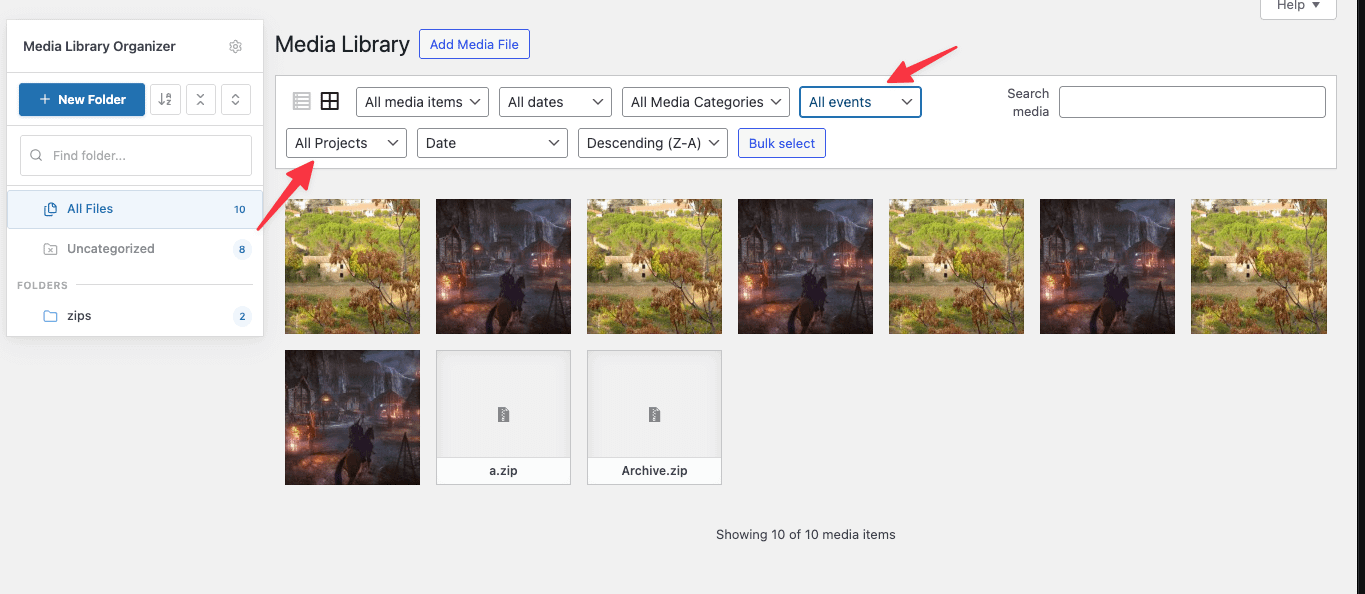This screenshot has width=1365, height=594.
Task: Select the Uncategorized folder
Action: (110, 248)
